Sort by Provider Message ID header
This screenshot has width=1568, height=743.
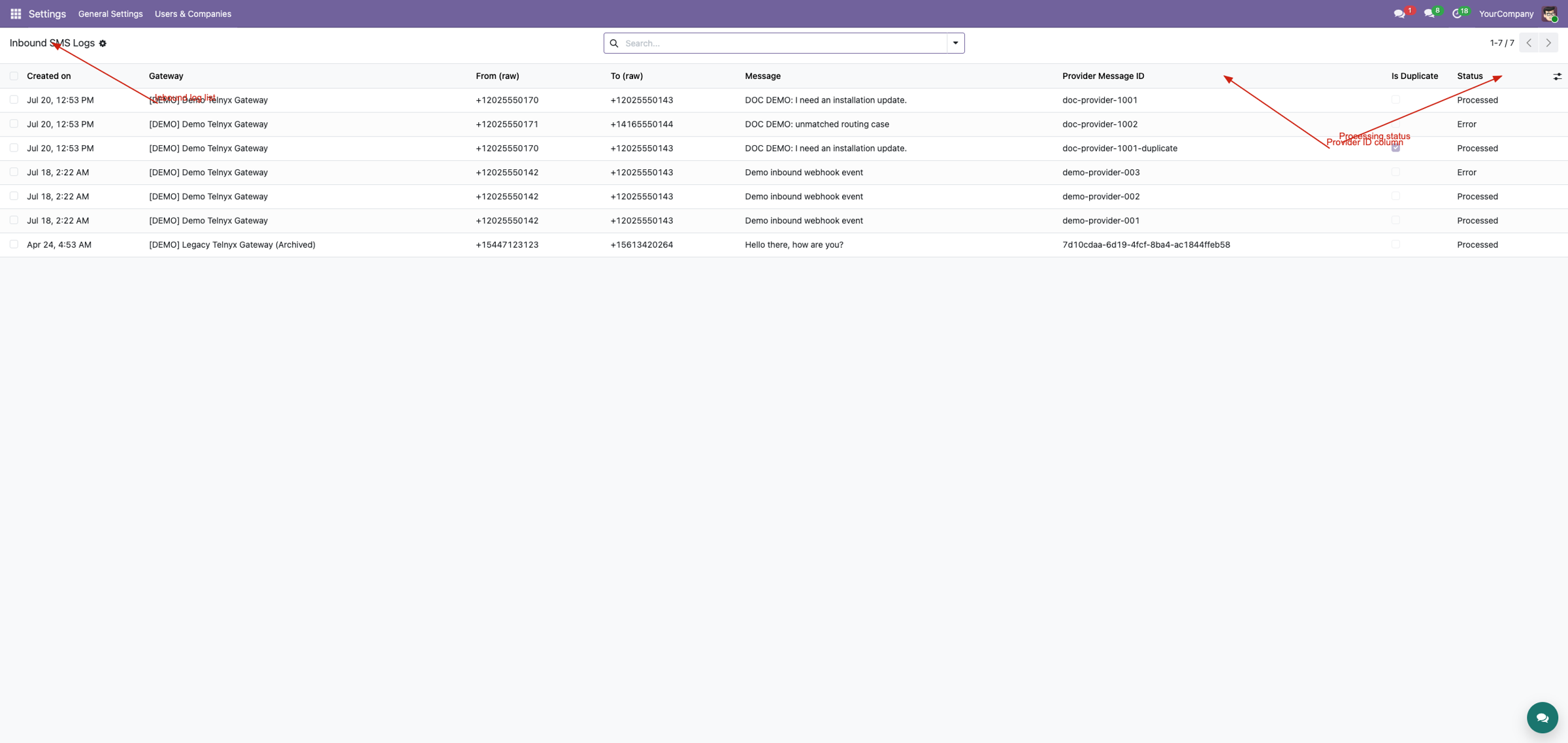[1103, 76]
